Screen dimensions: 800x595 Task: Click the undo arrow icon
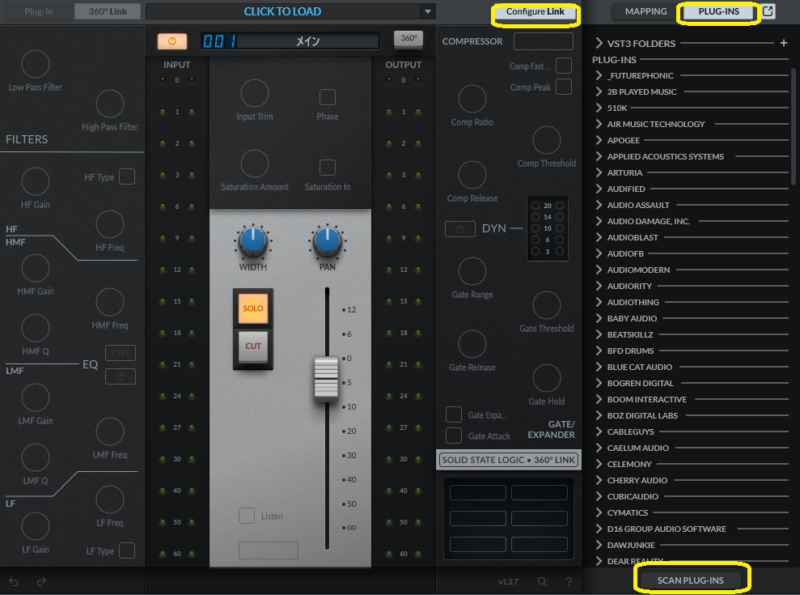tap(14, 581)
